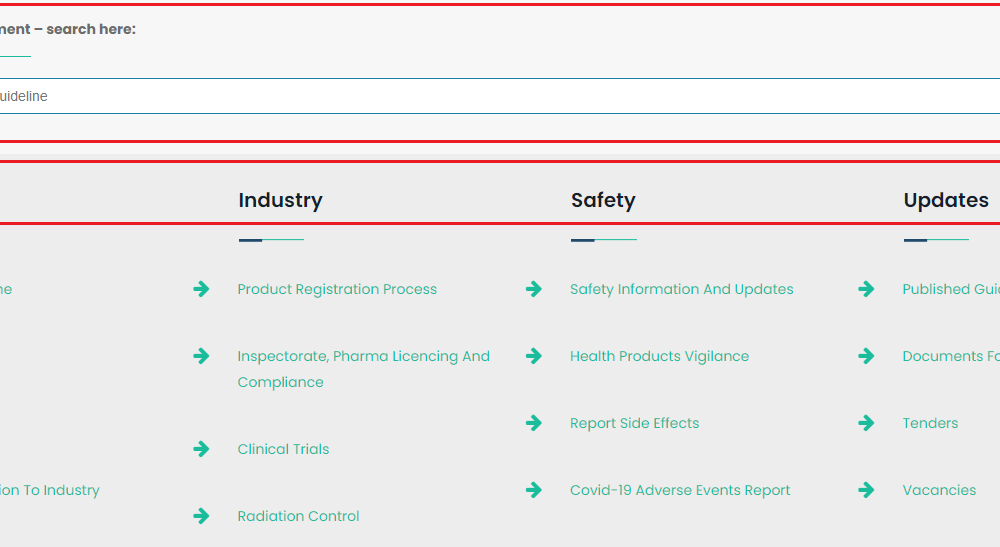Click the document search input field
Viewport: 1000px width, 547px height.
click(x=500, y=96)
